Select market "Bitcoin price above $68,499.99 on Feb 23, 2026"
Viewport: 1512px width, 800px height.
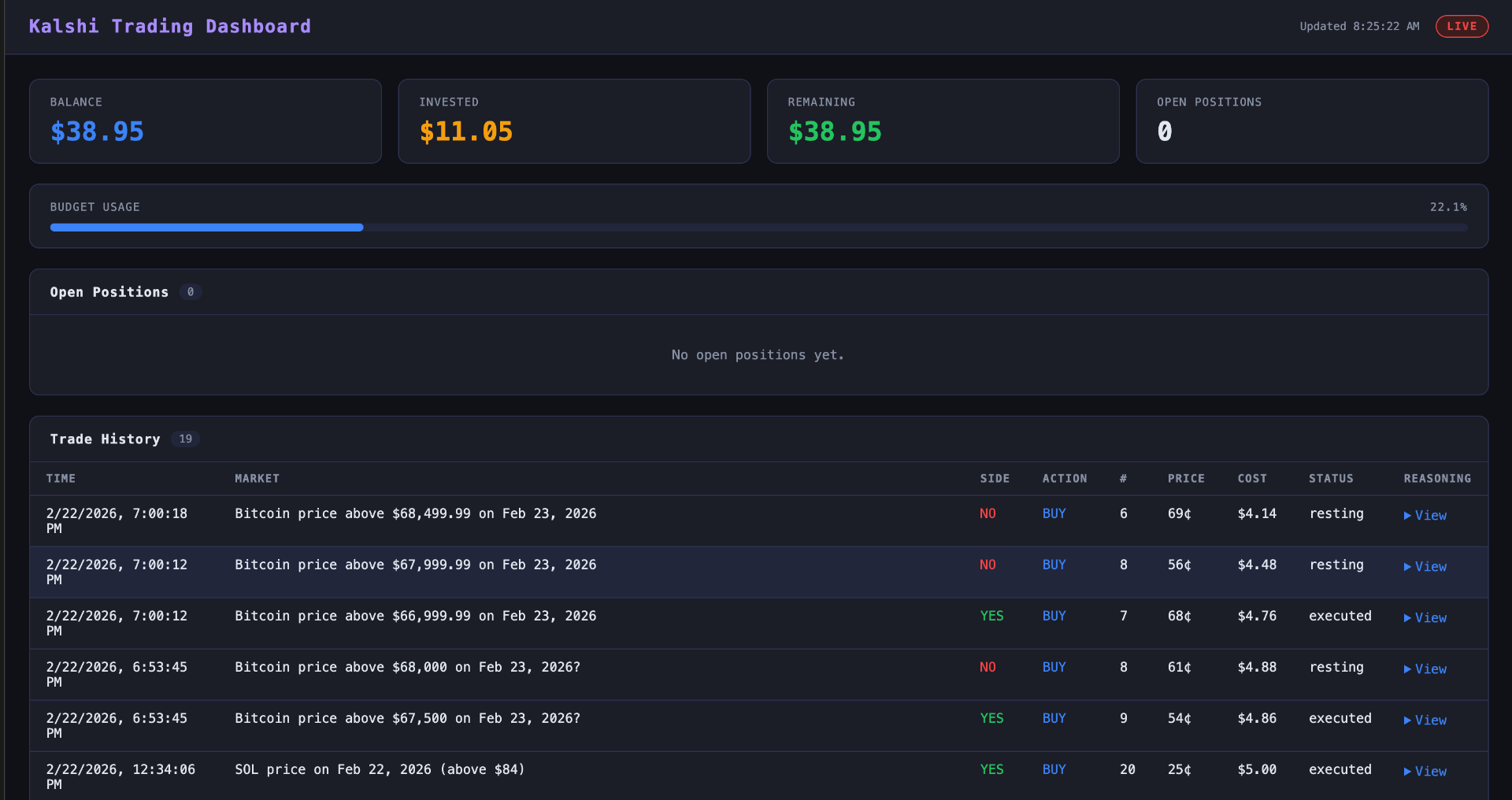point(416,513)
